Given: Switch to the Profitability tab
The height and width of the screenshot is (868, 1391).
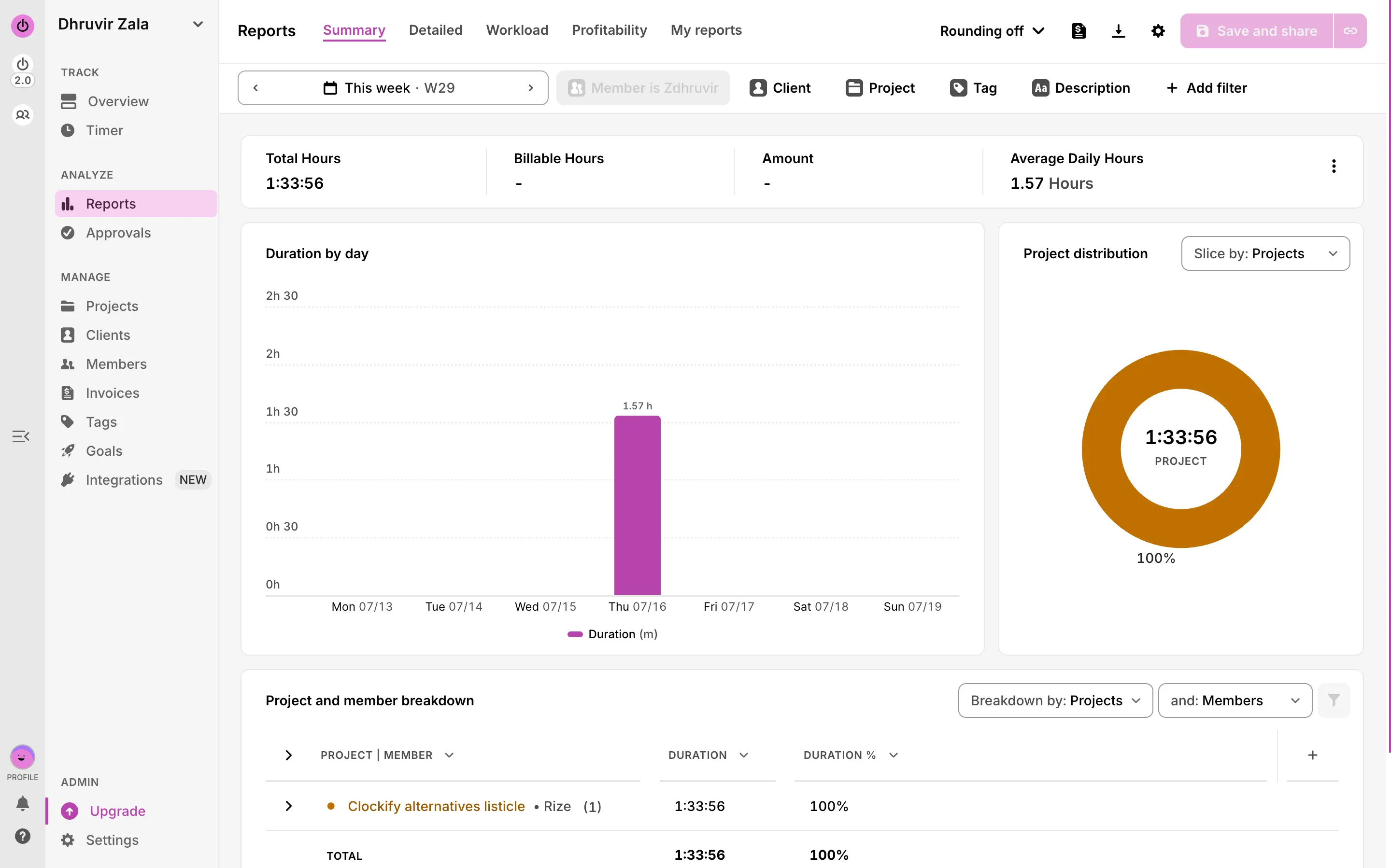Looking at the screenshot, I should [x=610, y=30].
